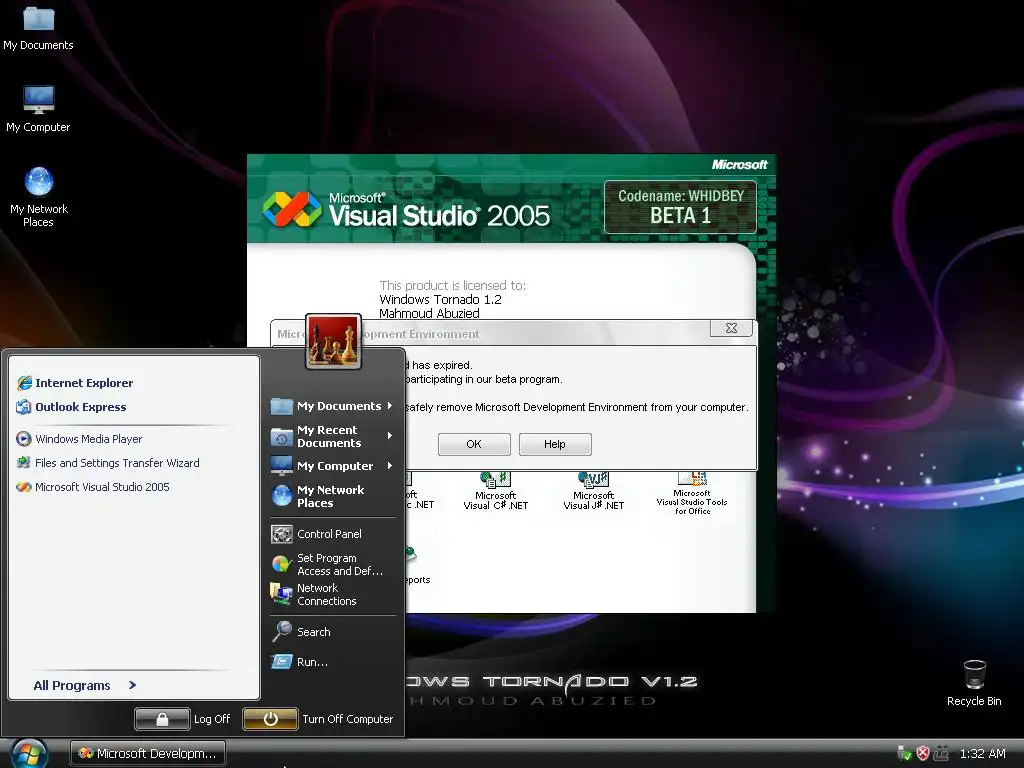
Task: Open Search from Start menu
Action: pyautogui.click(x=301, y=632)
